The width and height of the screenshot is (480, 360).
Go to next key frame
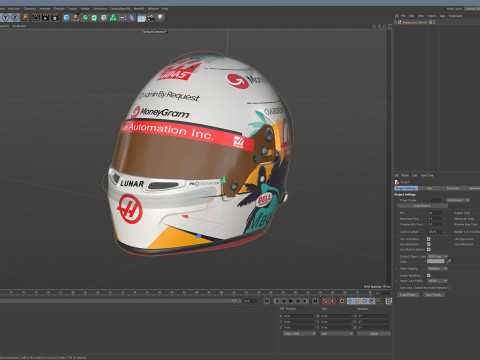pos(305,301)
